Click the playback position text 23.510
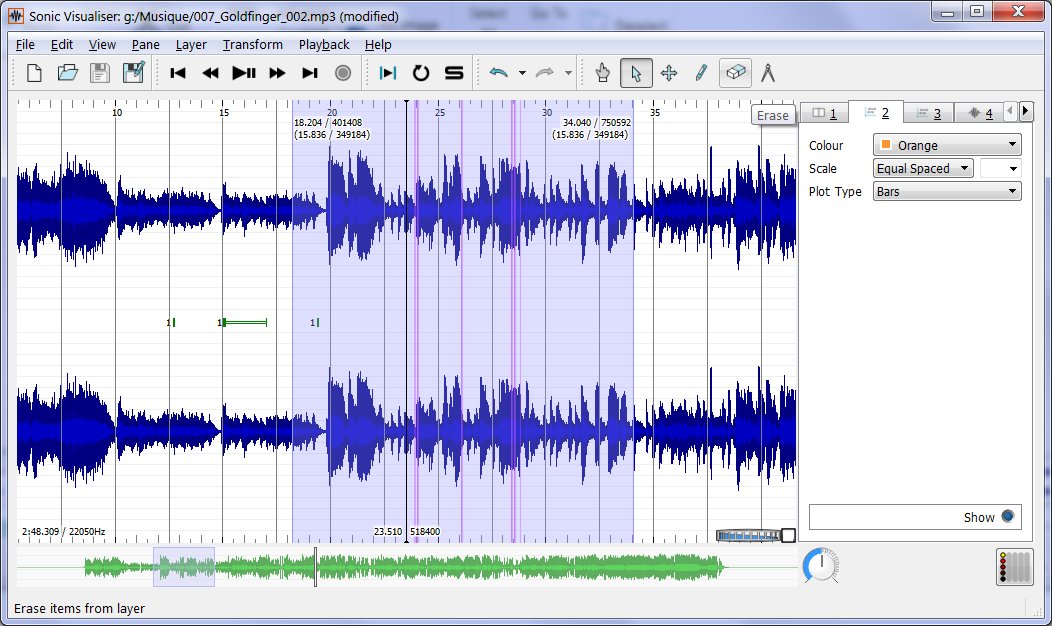Screen dimensions: 1052x626 (388, 531)
